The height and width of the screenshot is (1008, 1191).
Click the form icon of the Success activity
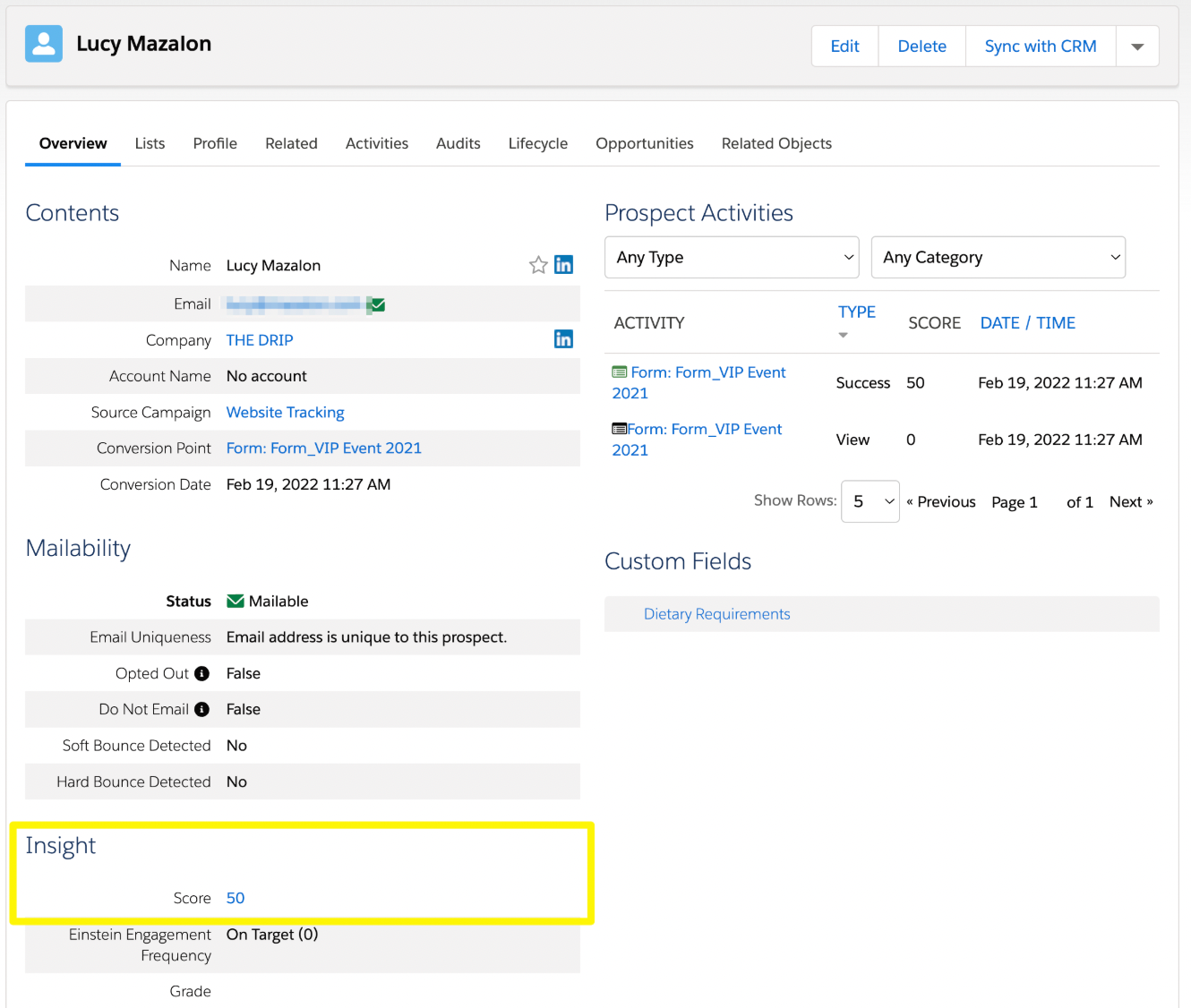(x=620, y=372)
